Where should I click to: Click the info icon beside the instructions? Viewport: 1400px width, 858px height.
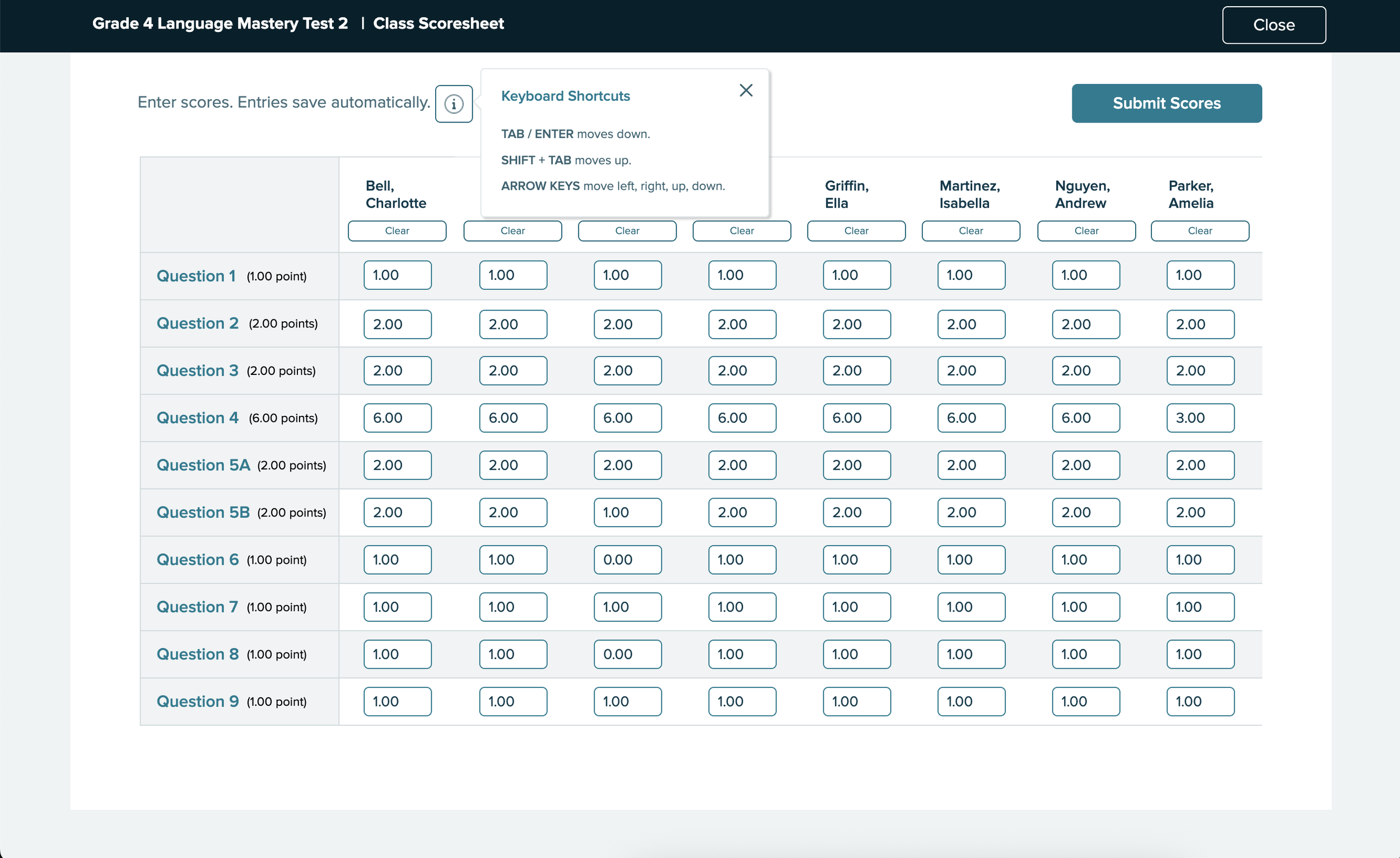(x=454, y=104)
